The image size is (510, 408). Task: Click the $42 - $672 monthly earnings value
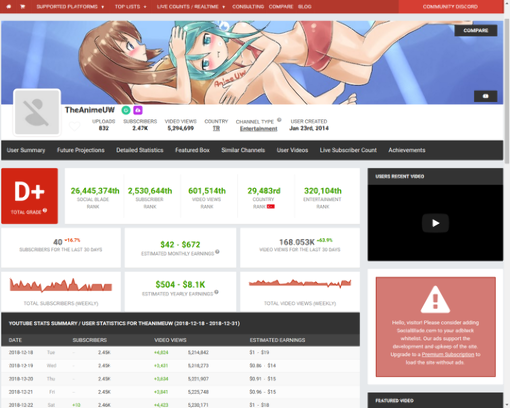[x=180, y=244]
